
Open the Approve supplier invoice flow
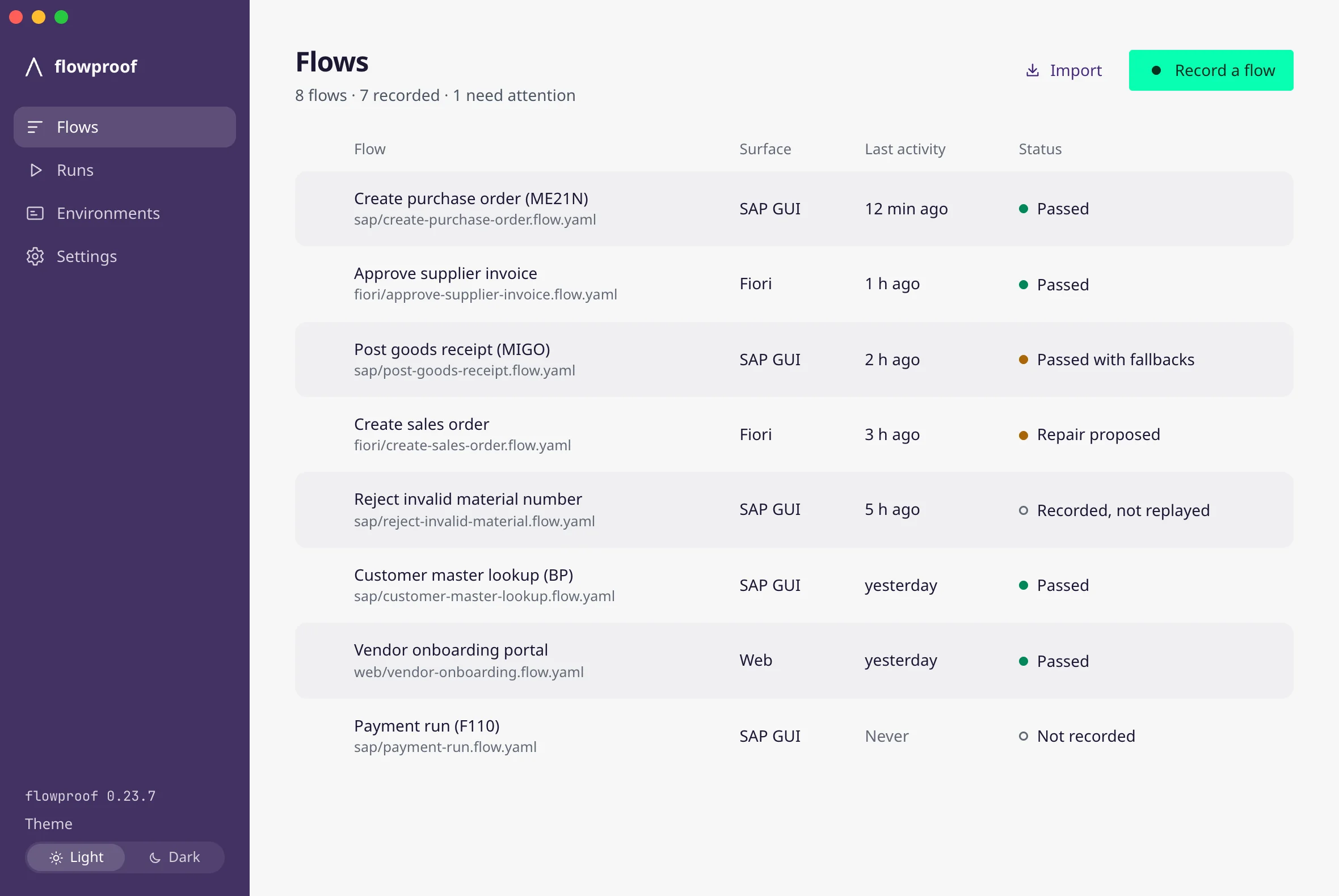click(x=794, y=284)
